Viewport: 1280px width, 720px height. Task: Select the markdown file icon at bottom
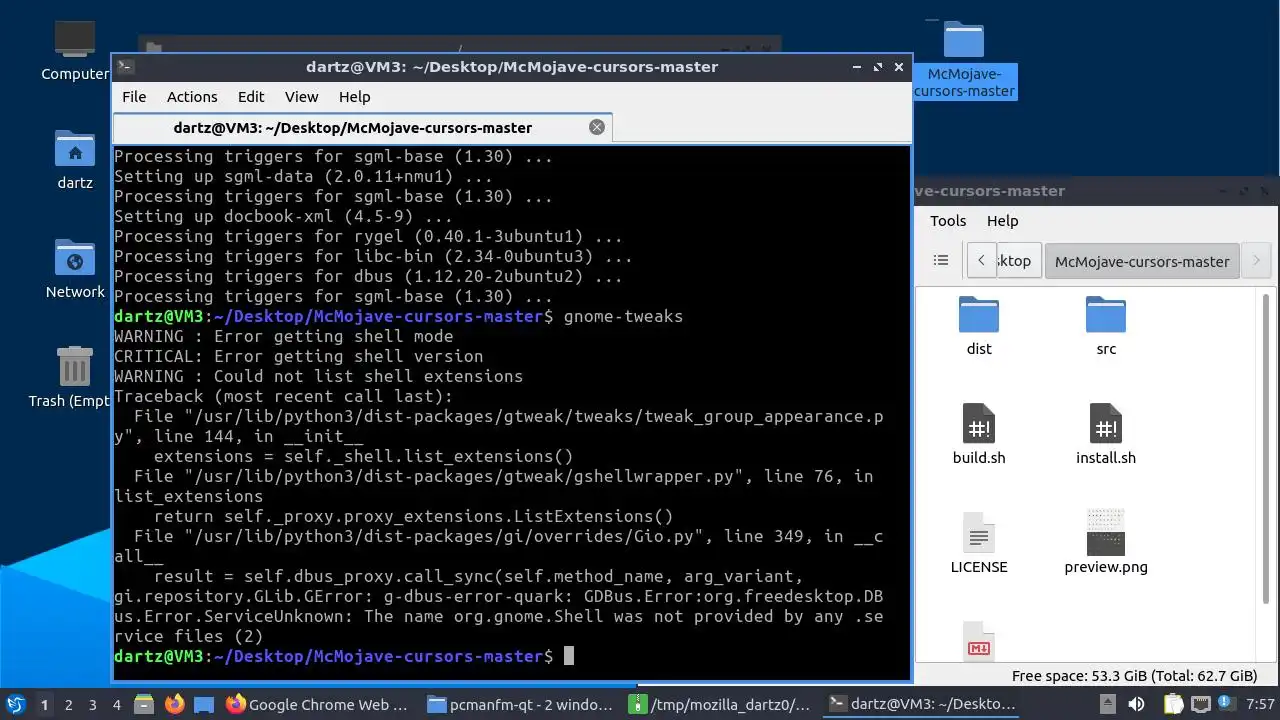pyautogui.click(x=979, y=640)
